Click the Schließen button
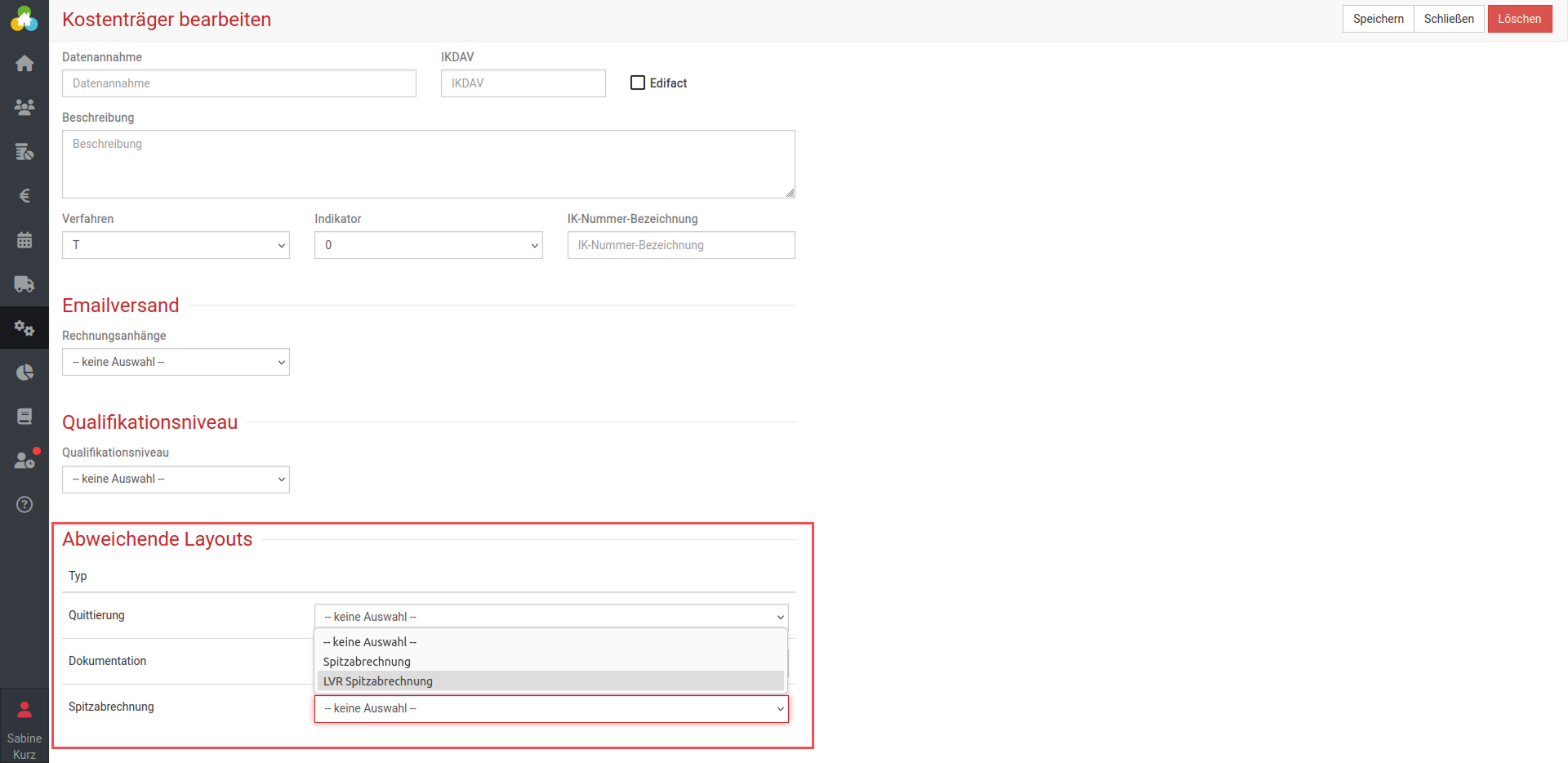The height and width of the screenshot is (763, 1568). tap(1449, 19)
